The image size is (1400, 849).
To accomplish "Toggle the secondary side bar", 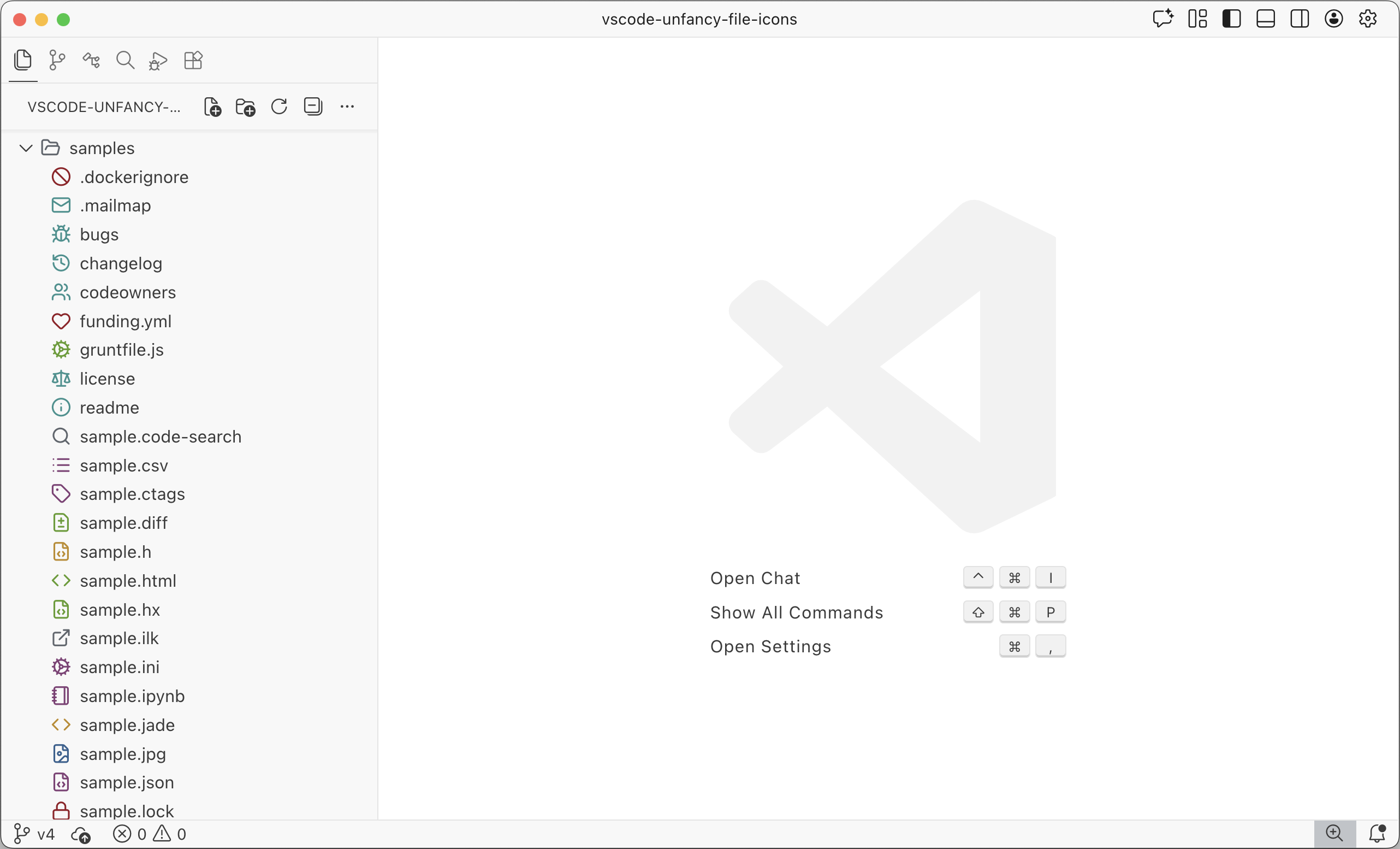I will (1300, 19).
